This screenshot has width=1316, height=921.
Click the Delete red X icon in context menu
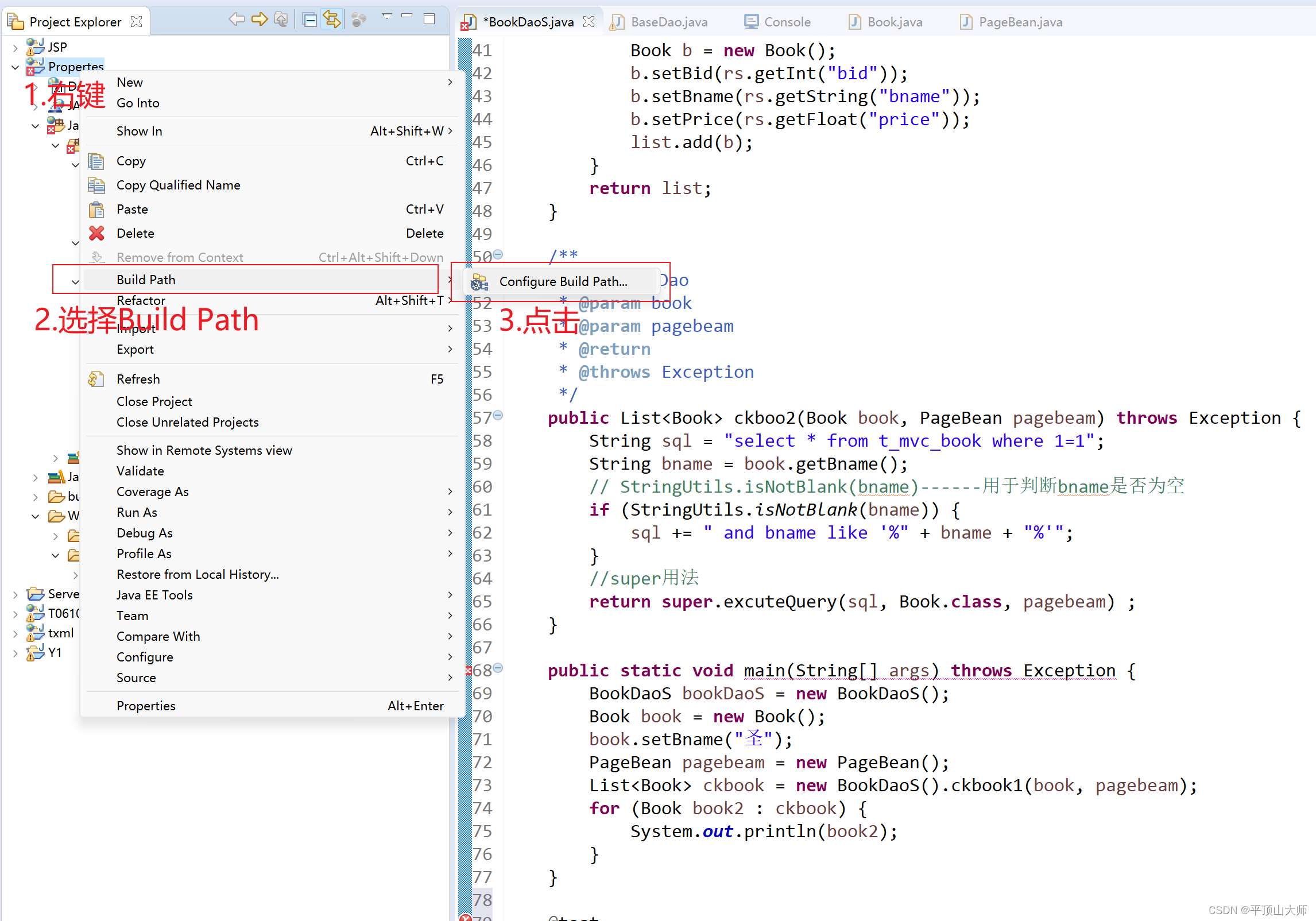96,233
